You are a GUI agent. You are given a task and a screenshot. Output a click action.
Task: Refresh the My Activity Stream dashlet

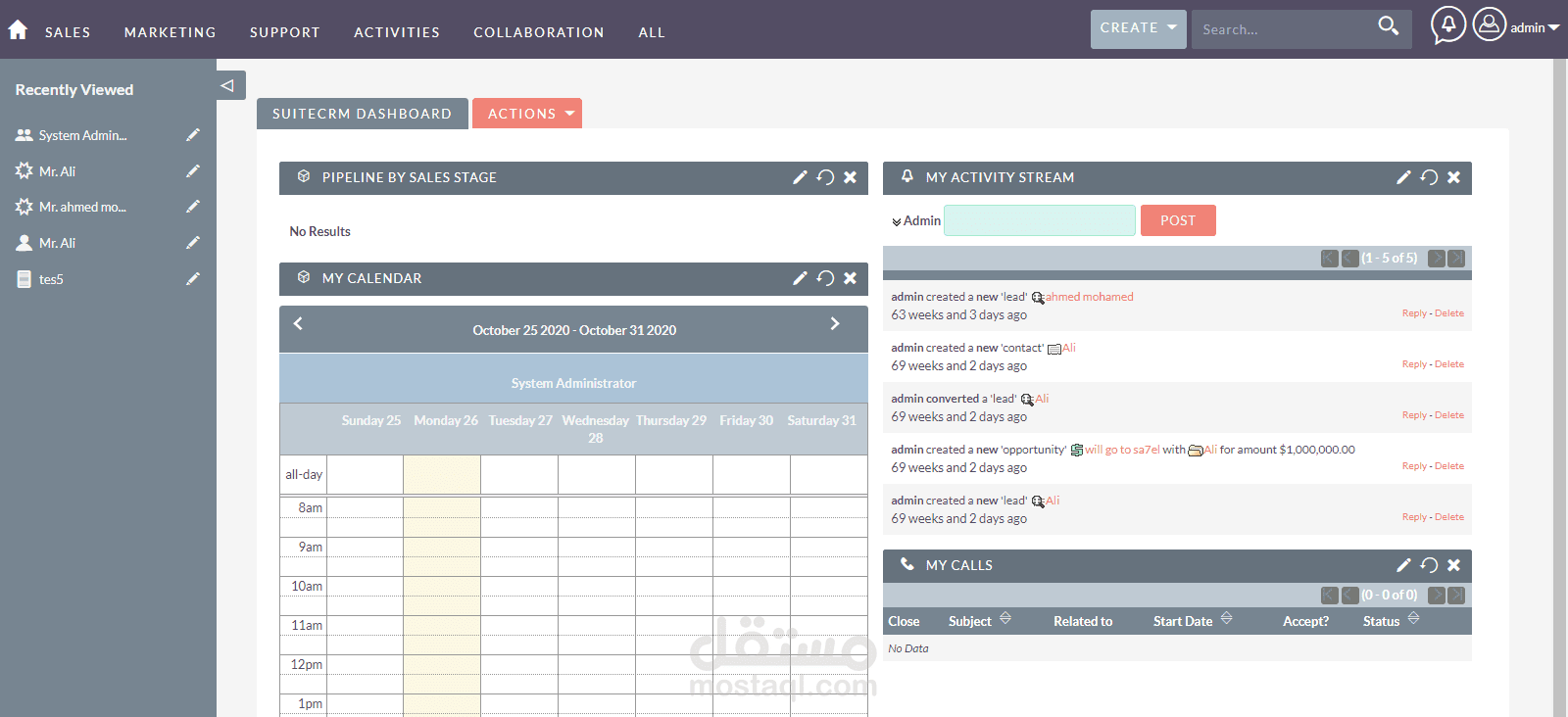(x=1429, y=177)
